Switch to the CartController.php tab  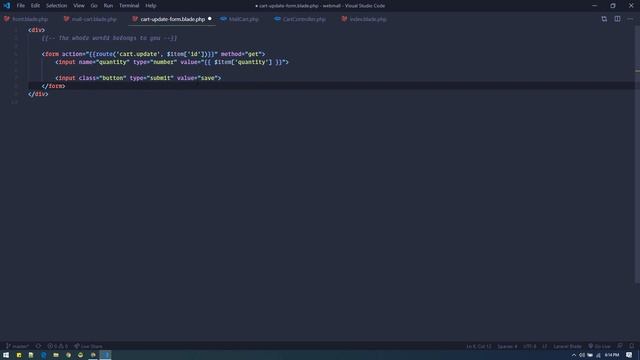[x=300, y=19]
